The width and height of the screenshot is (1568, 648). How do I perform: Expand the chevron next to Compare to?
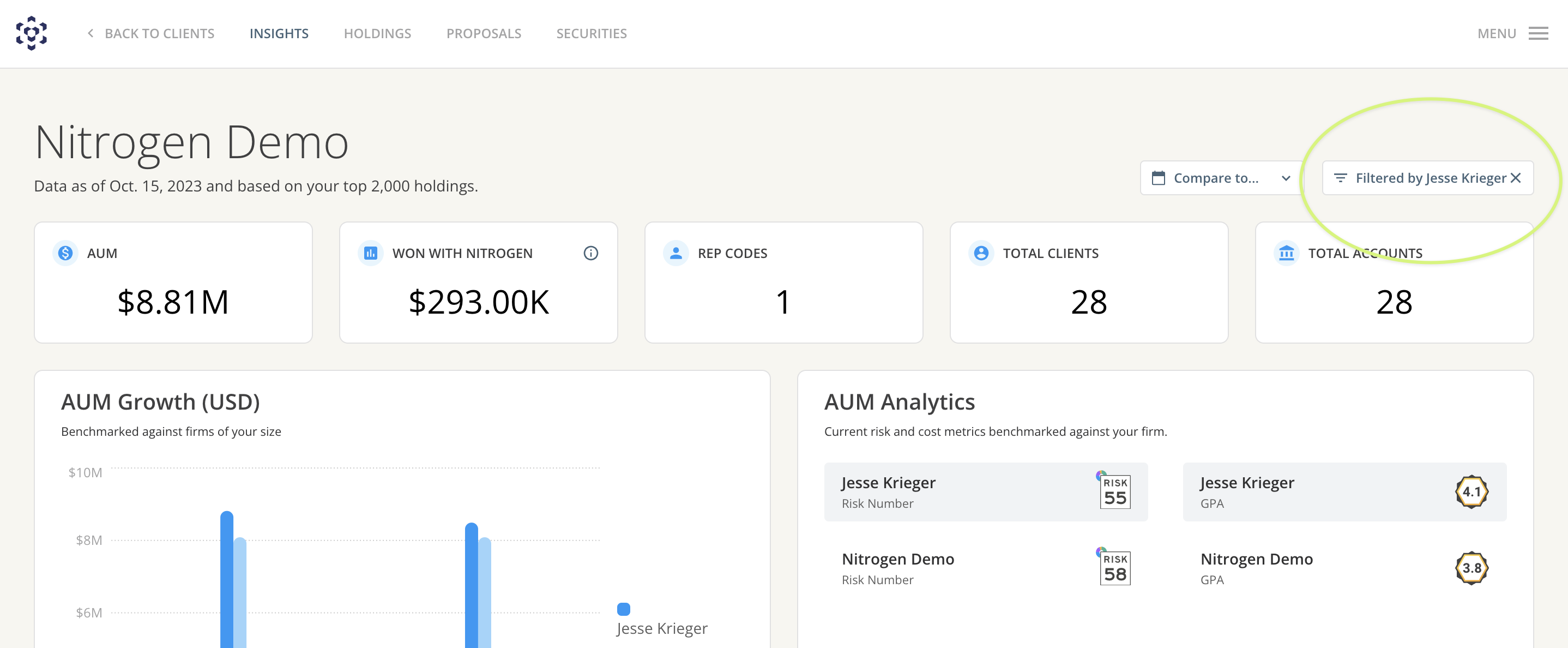coord(1286,178)
